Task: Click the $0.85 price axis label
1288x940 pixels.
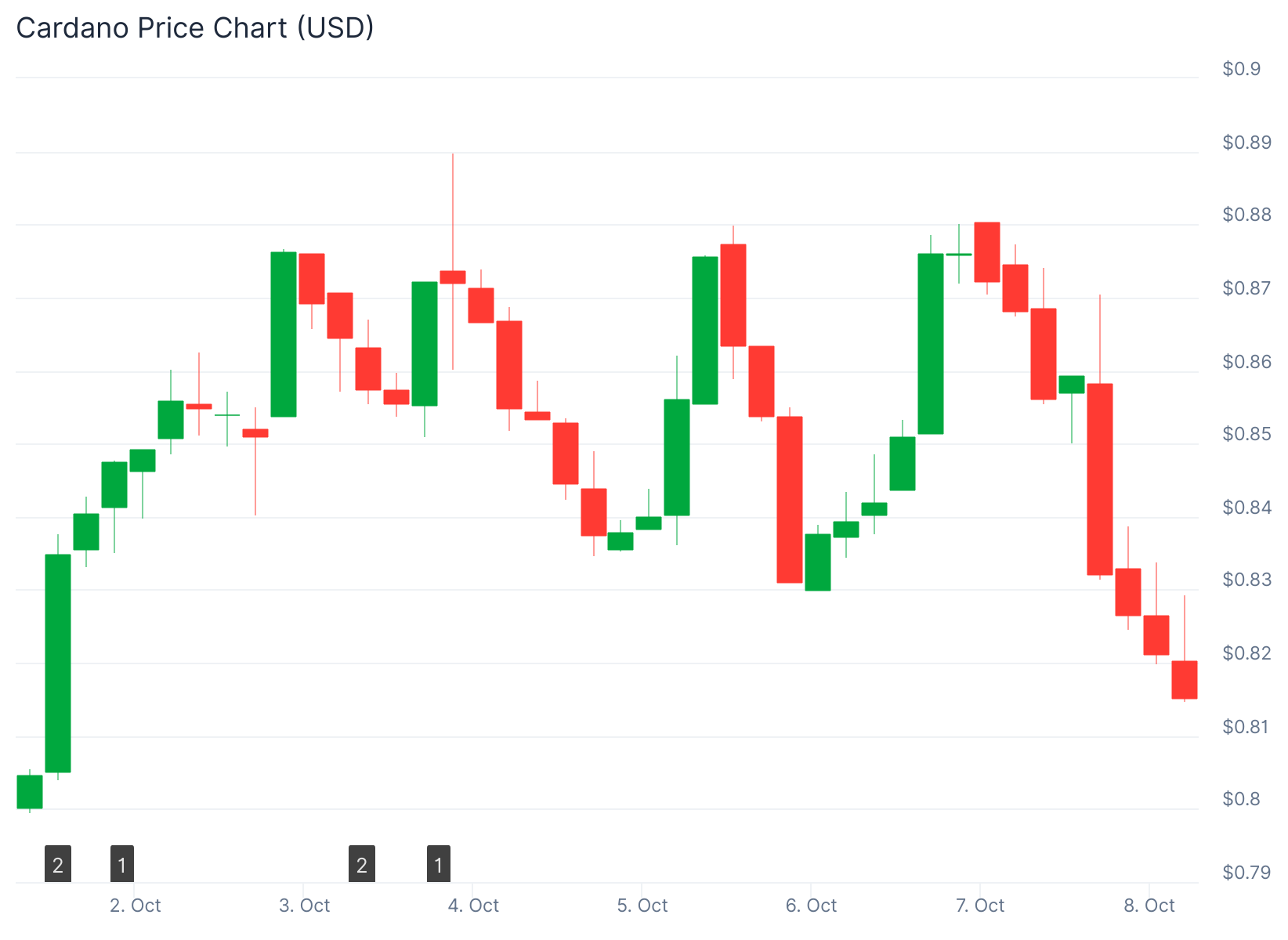Action: pyautogui.click(x=1246, y=434)
